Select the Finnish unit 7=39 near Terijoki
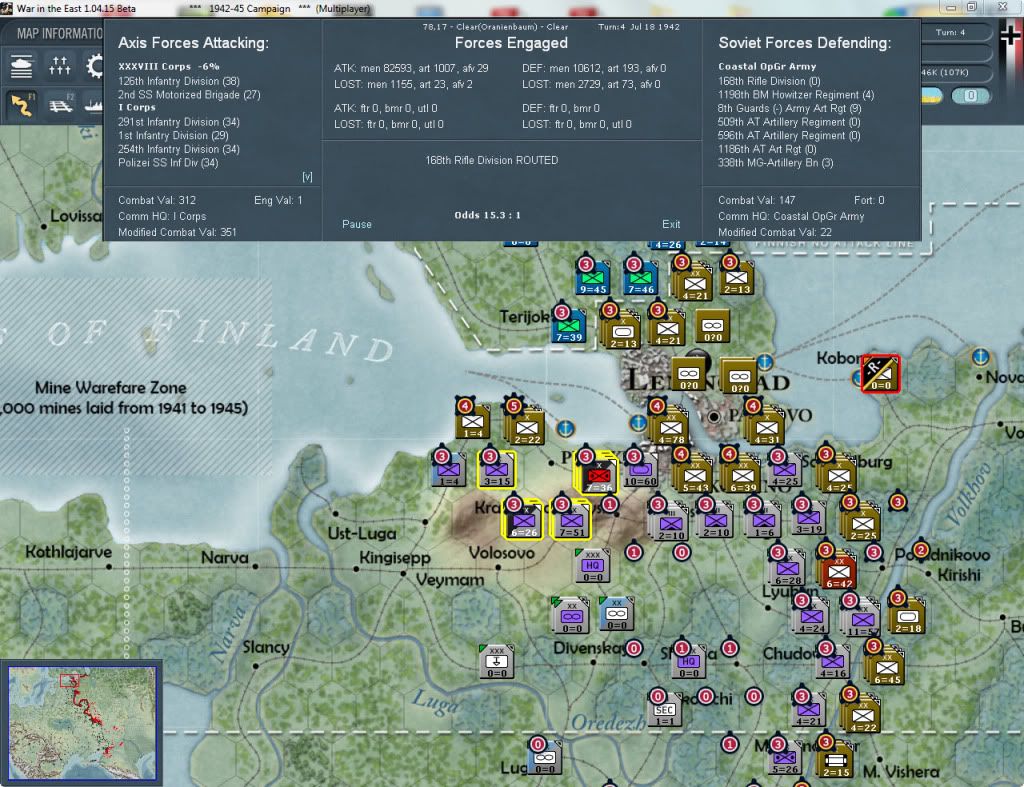The height and width of the screenshot is (787, 1024). point(569,325)
